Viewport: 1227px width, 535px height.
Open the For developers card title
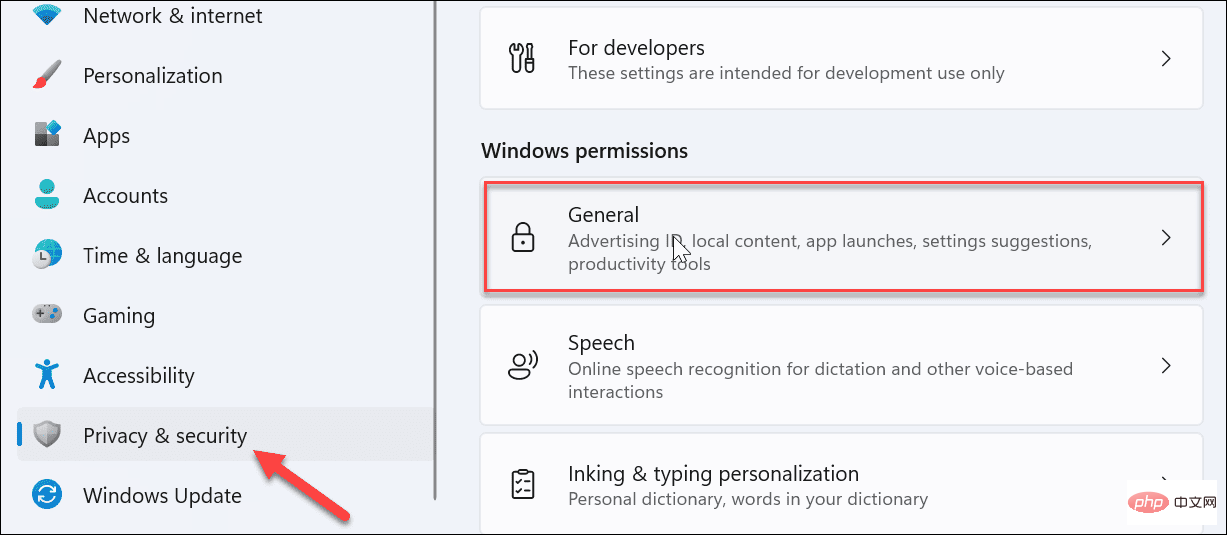636,48
